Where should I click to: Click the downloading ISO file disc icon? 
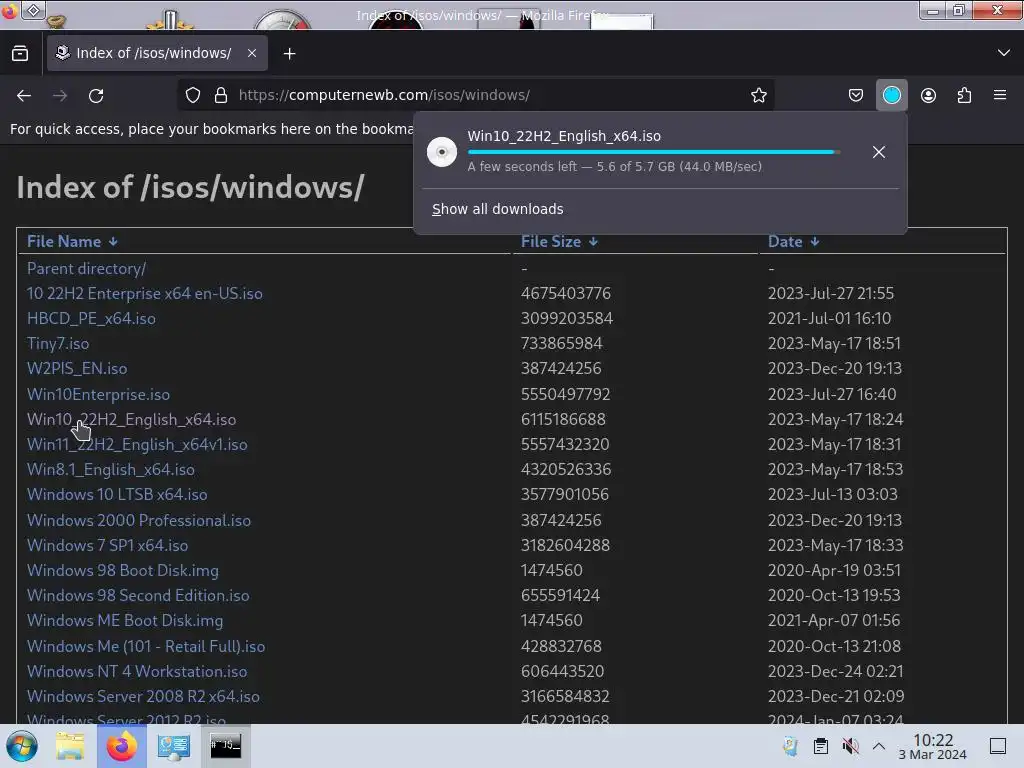[442, 152]
